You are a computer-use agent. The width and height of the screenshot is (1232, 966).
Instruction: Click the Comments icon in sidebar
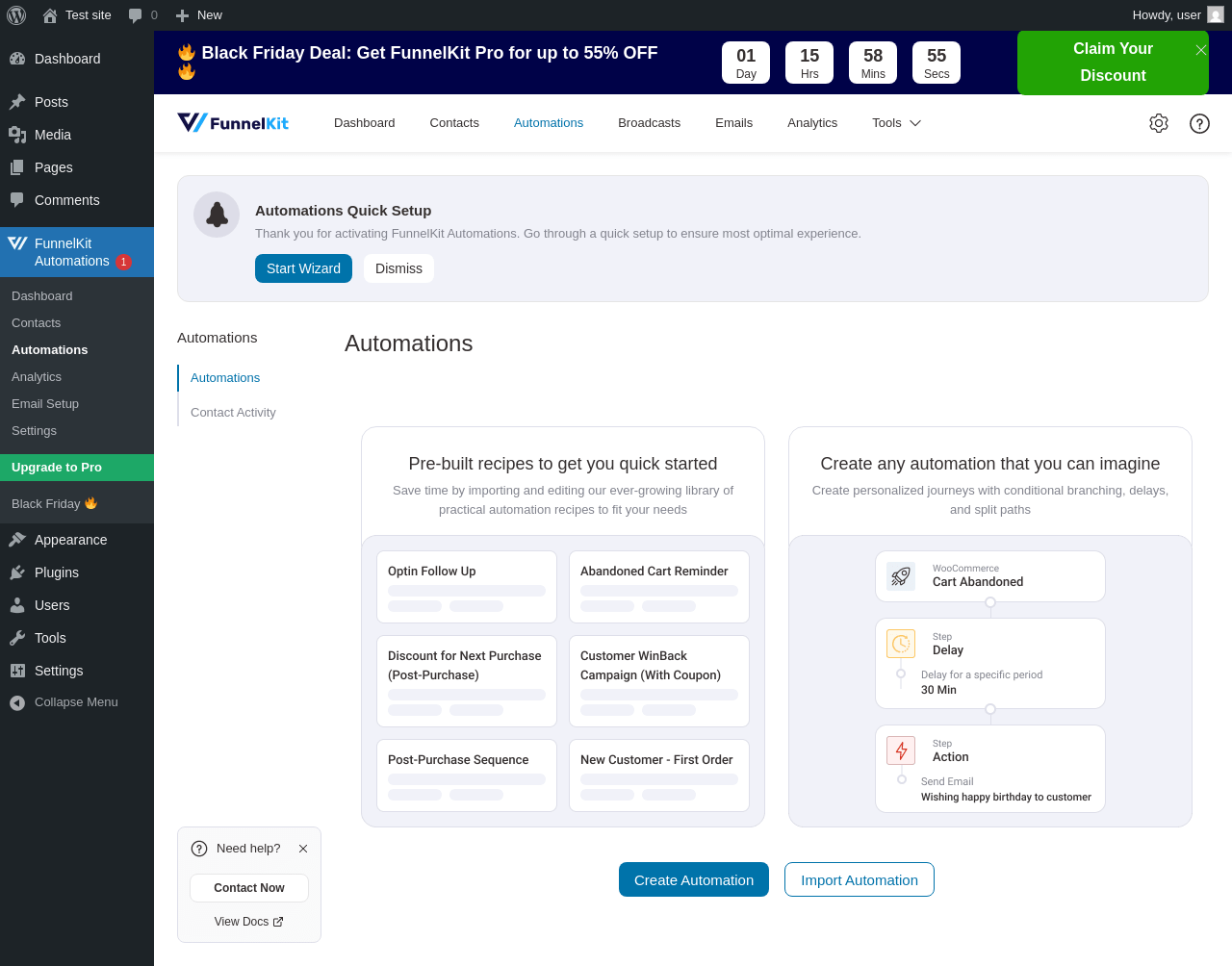coord(17,200)
